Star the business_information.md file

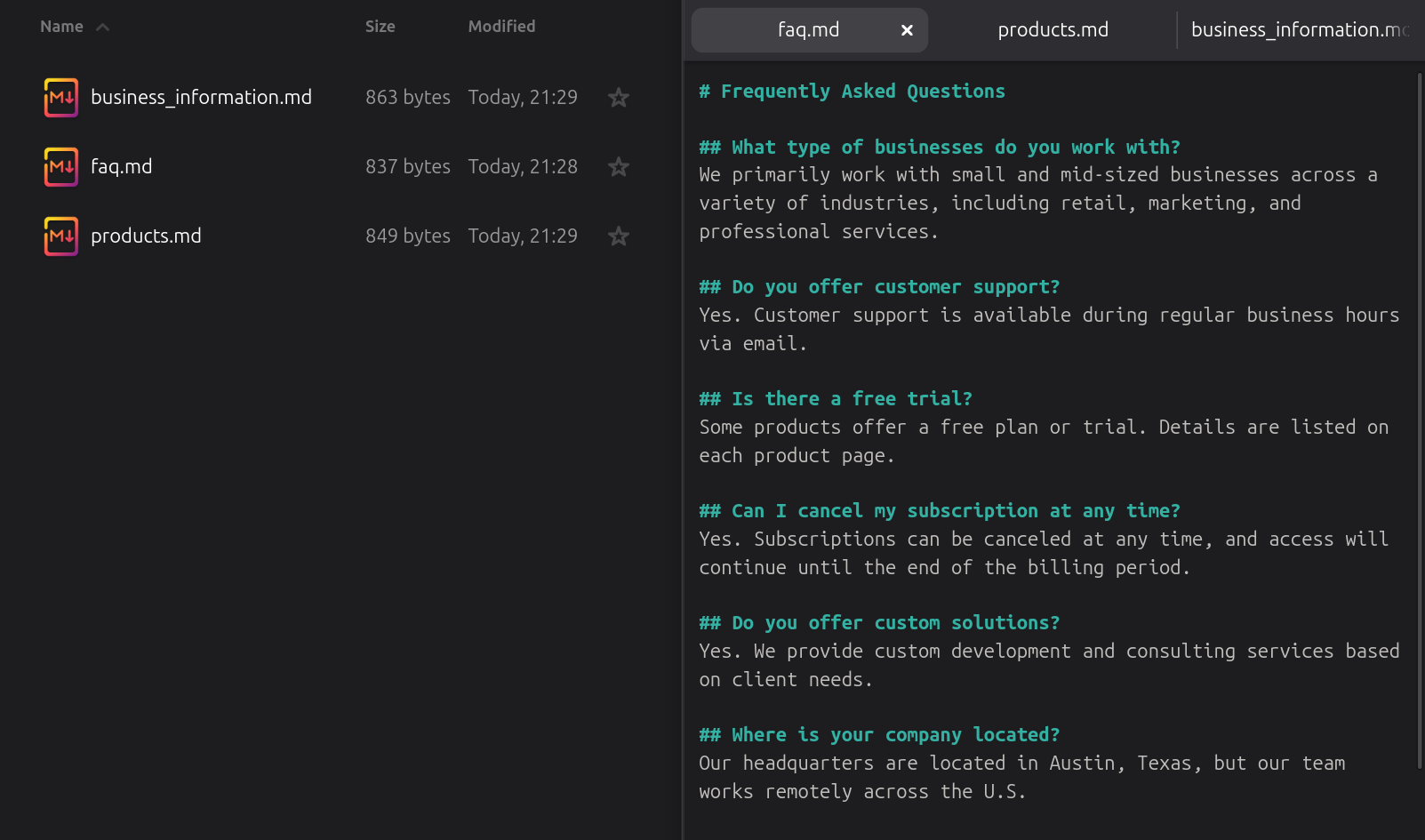(x=618, y=97)
